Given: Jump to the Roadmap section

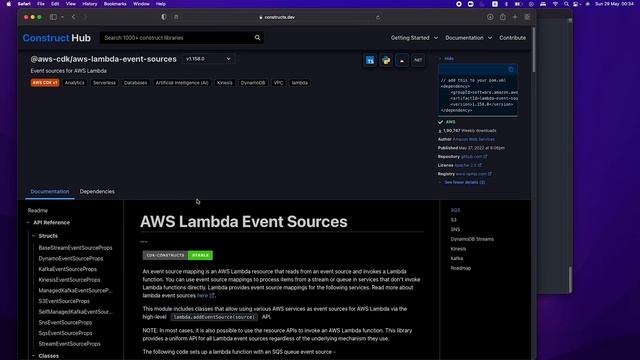Looking at the screenshot, I should tap(461, 268).
